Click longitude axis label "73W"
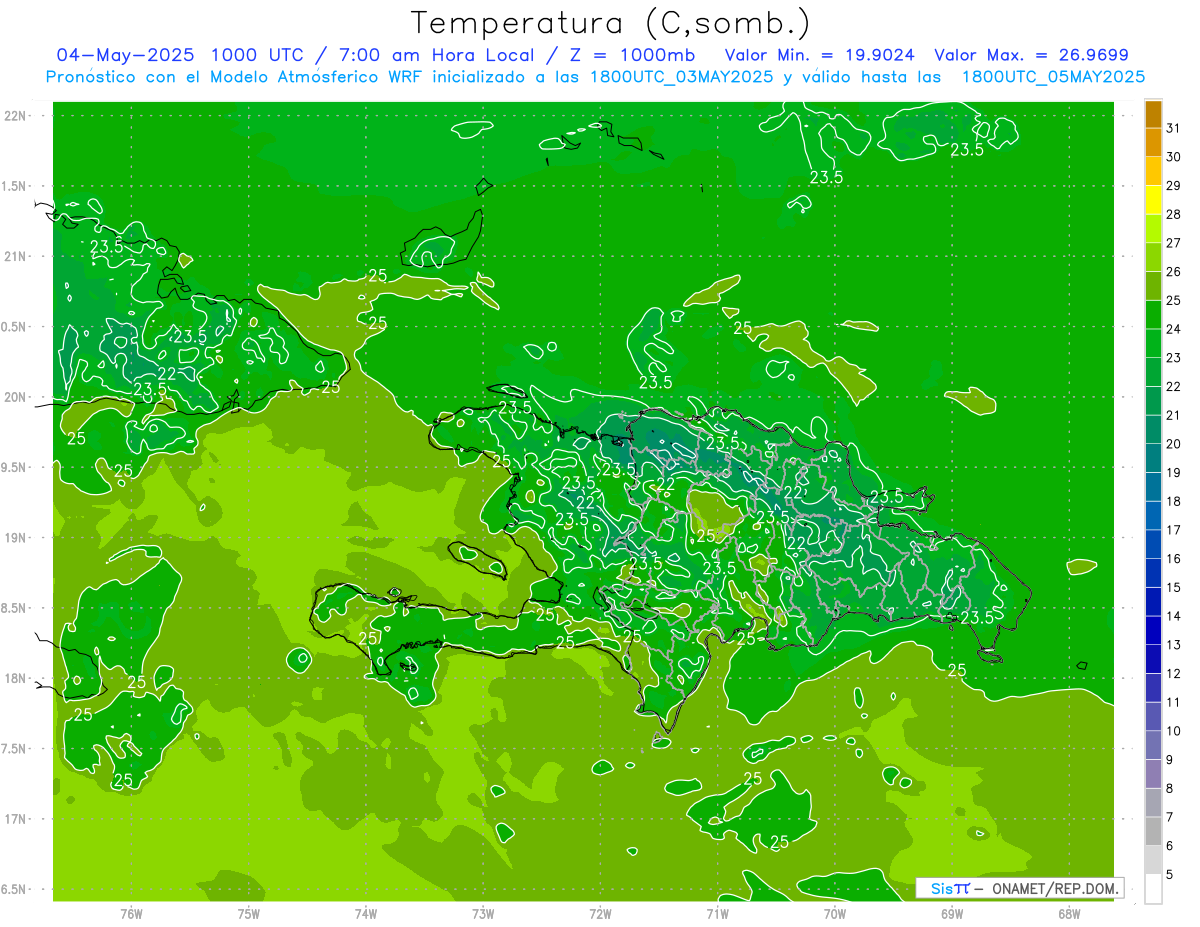 (483, 913)
